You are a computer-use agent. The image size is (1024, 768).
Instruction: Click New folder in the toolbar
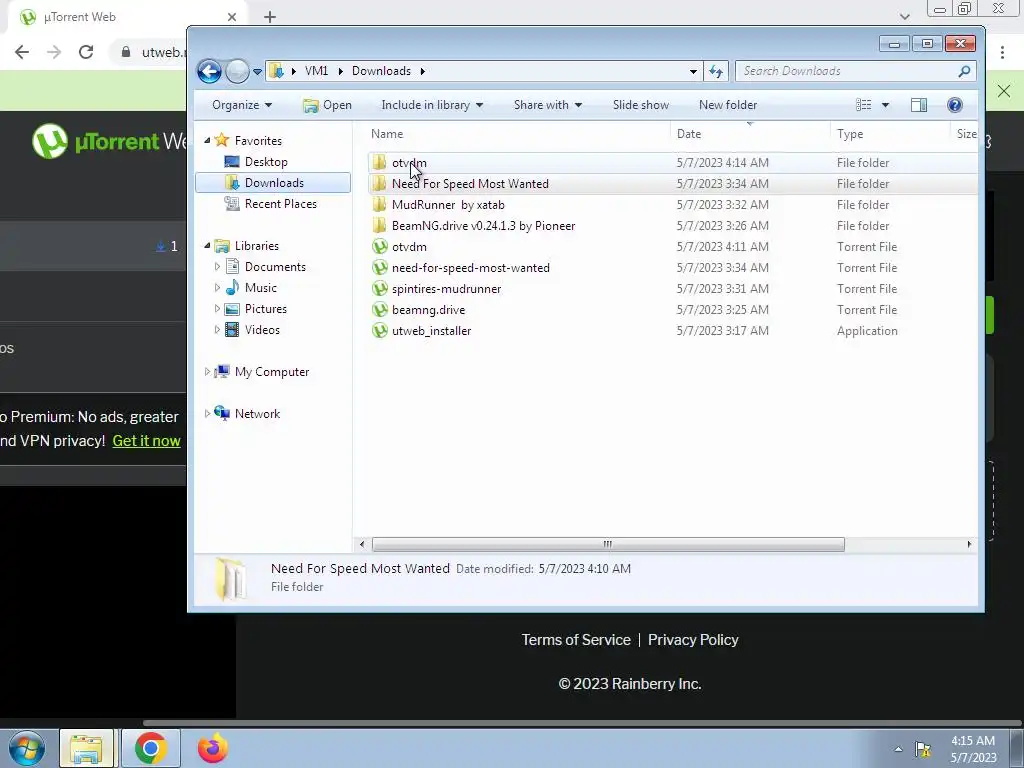[728, 105]
